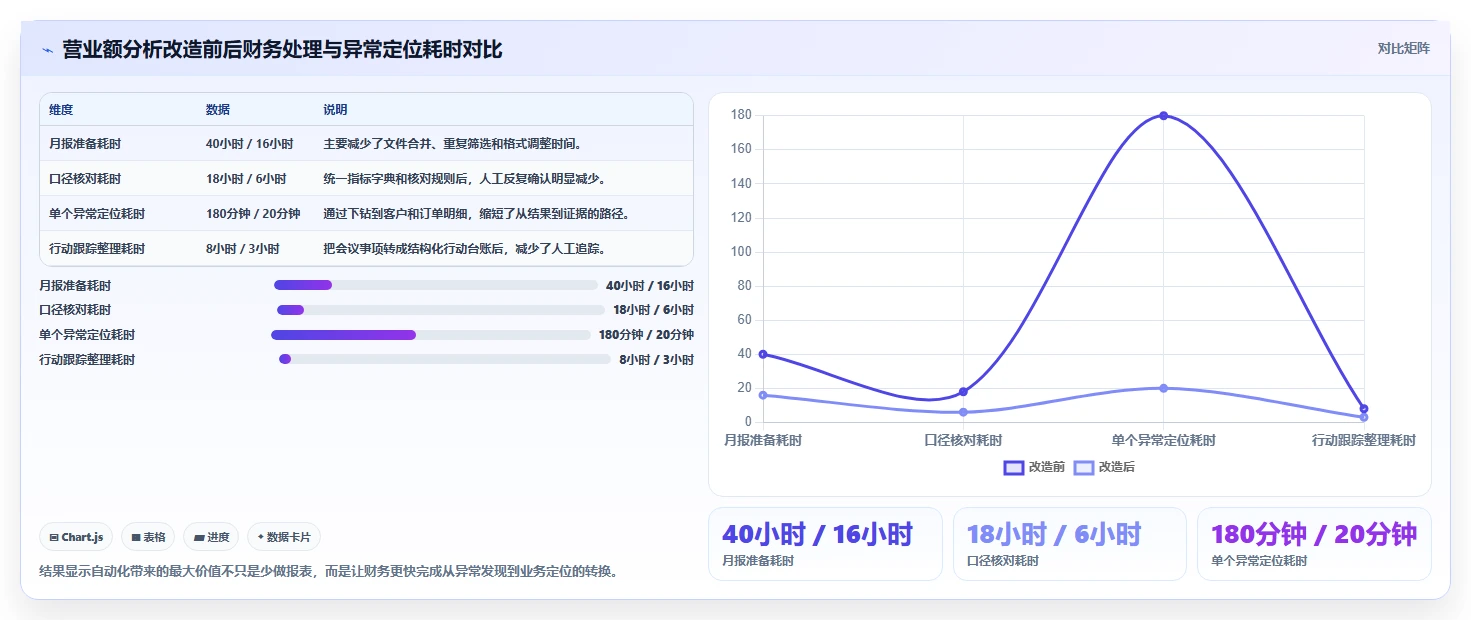Select the 进度 tag chip
1471x620 pixels.
(x=211, y=537)
